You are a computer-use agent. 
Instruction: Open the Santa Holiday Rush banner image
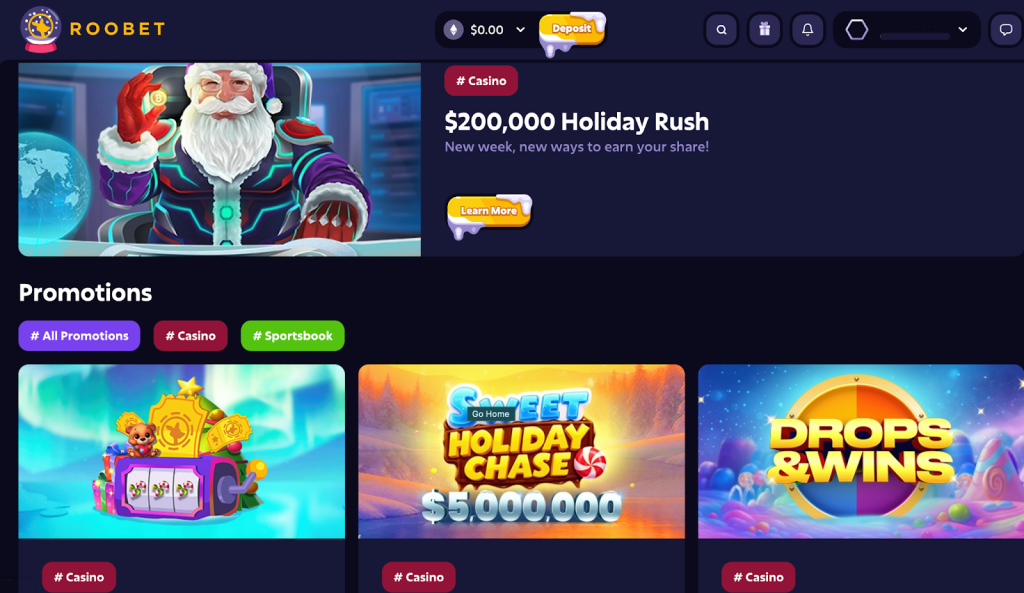coord(219,159)
